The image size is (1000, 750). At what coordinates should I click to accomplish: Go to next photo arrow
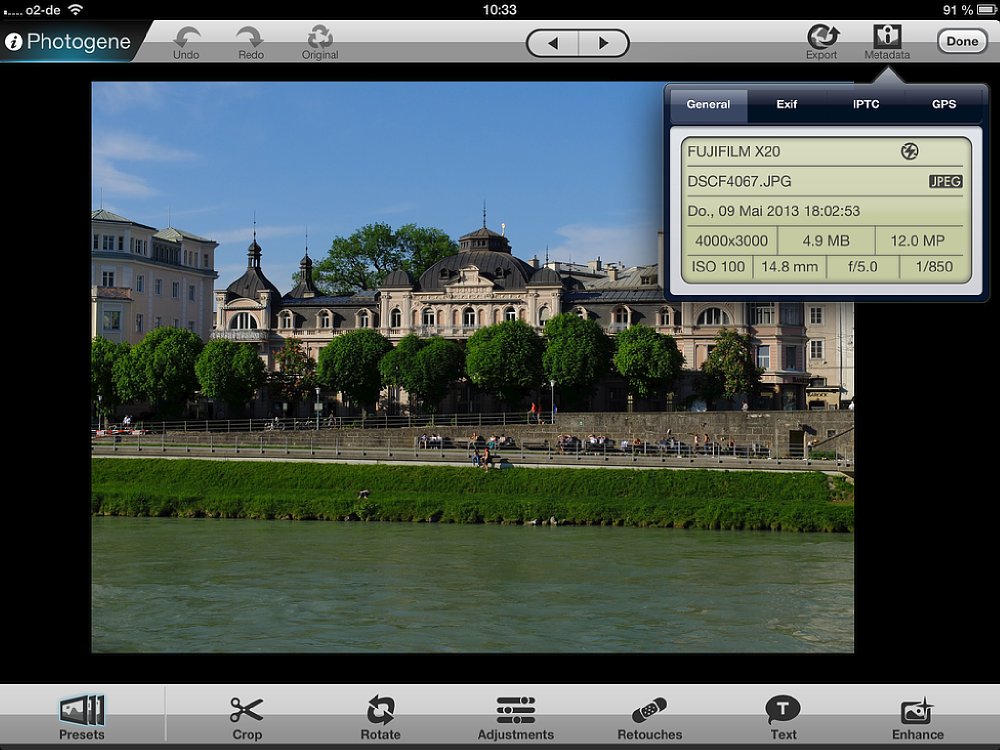pos(603,43)
